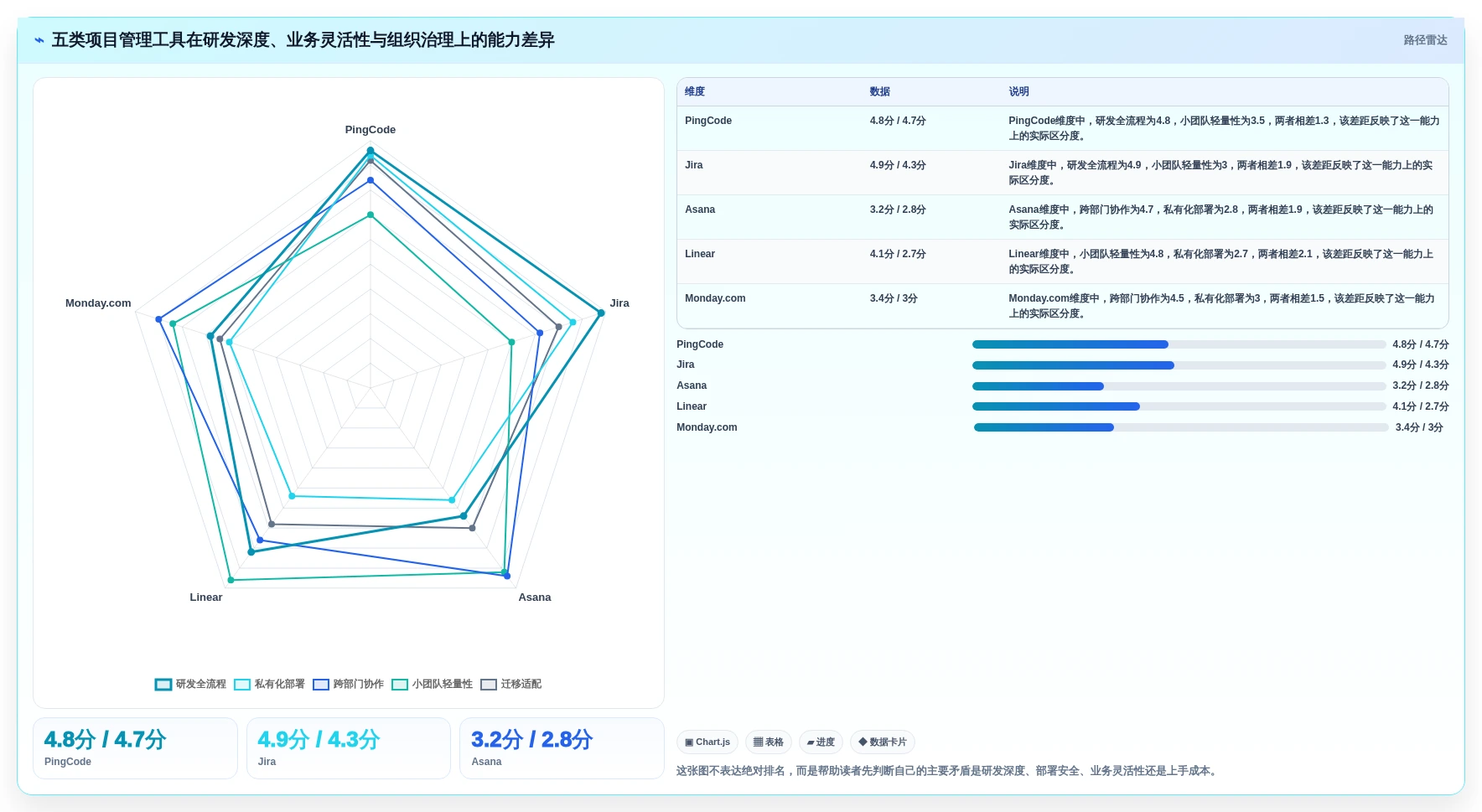
Task: Click the Linear progress bar
Action: click(x=1179, y=406)
